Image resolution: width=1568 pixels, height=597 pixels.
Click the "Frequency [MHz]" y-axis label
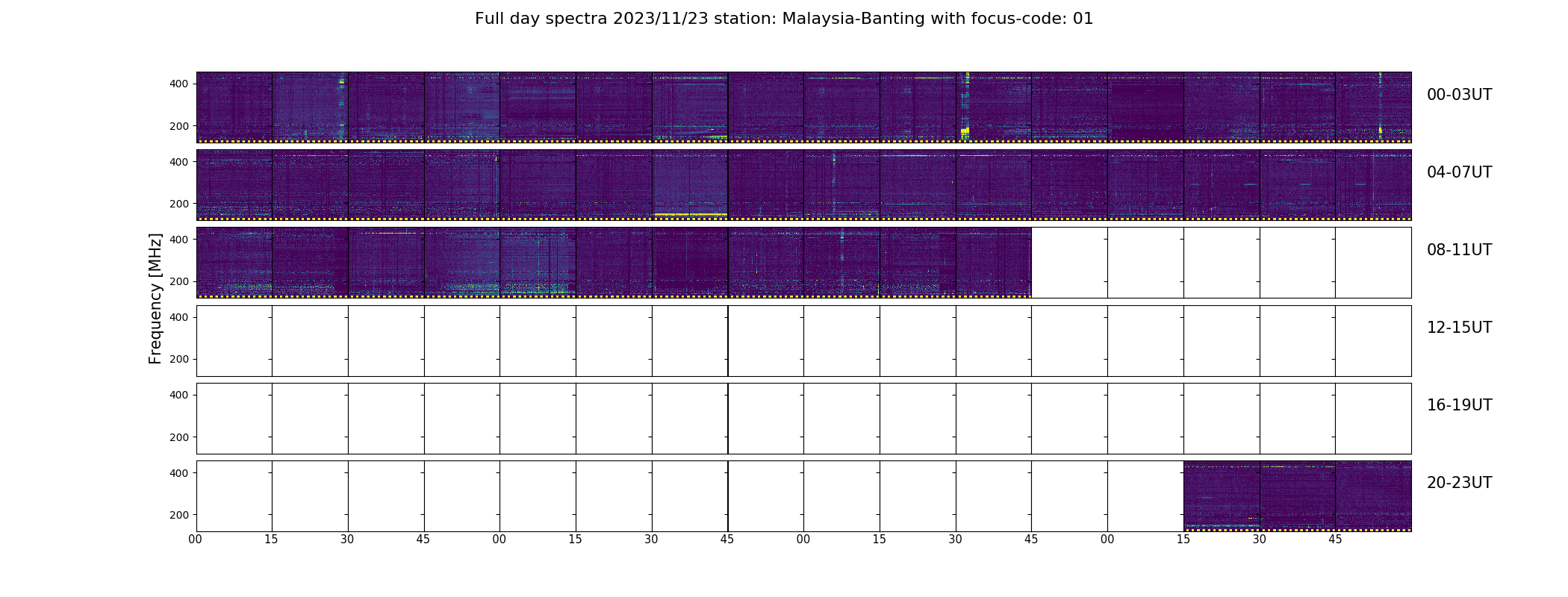pyautogui.click(x=155, y=298)
